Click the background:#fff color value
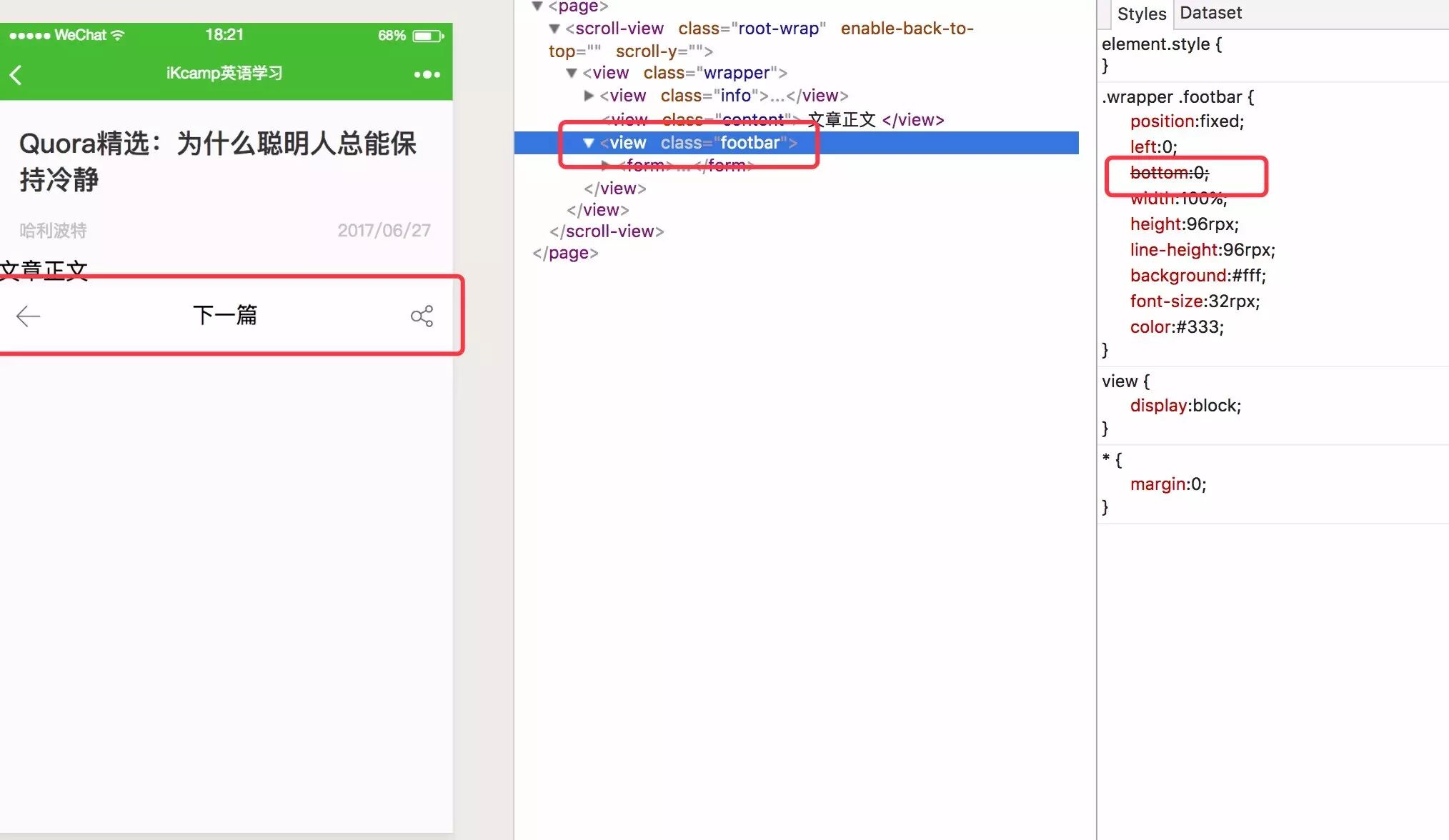The height and width of the screenshot is (840, 1449). pos(1248,276)
